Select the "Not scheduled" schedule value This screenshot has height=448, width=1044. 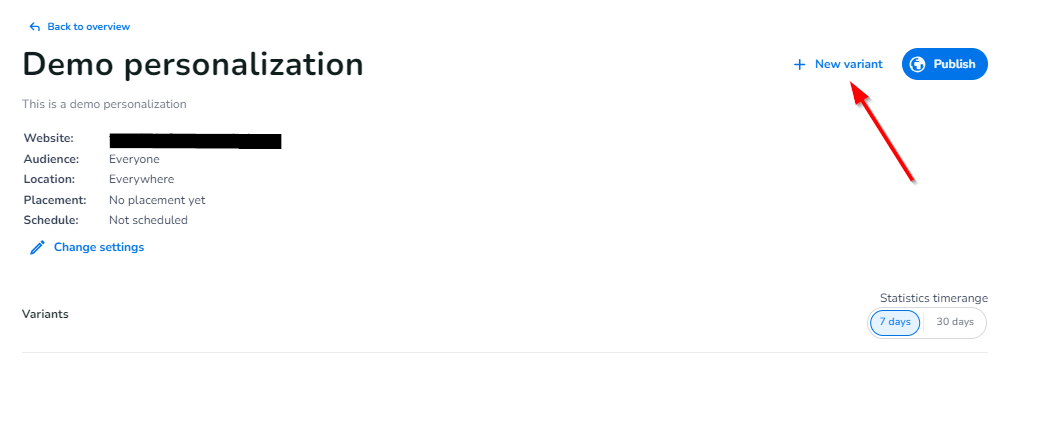[x=148, y=220]
